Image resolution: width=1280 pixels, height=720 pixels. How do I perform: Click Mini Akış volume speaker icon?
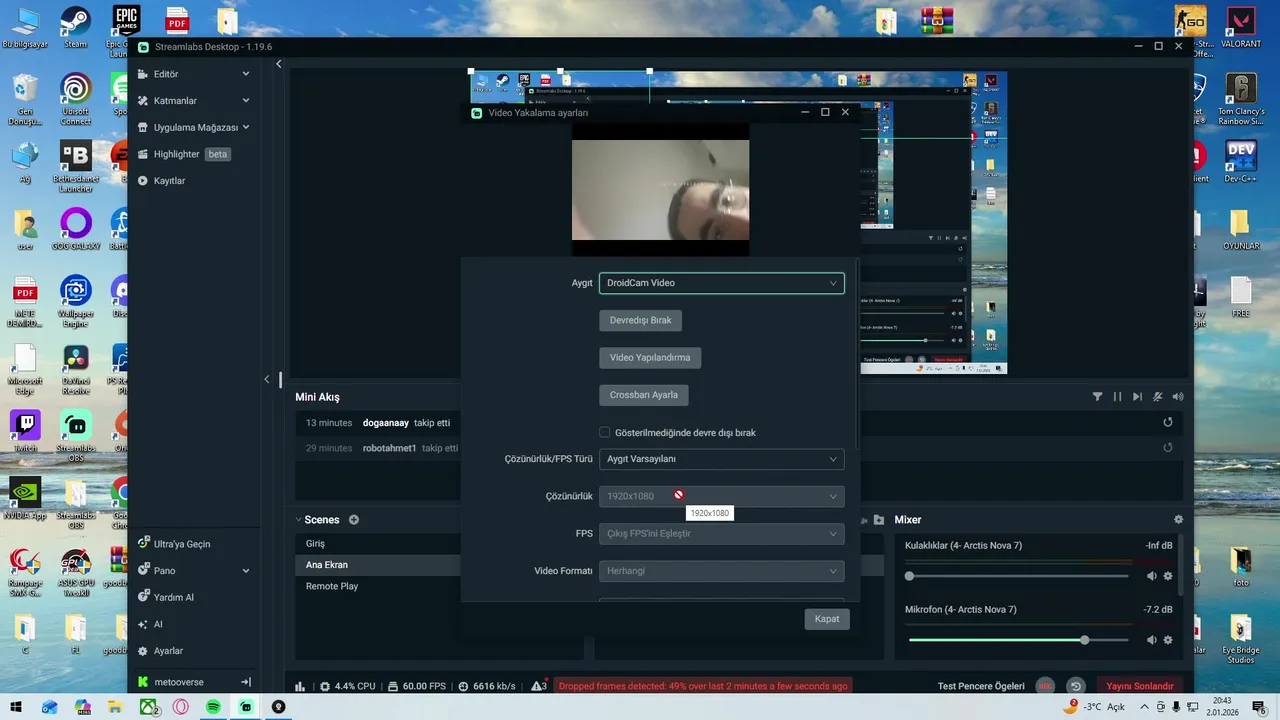pyautogui.click(x=1178, y=397)
